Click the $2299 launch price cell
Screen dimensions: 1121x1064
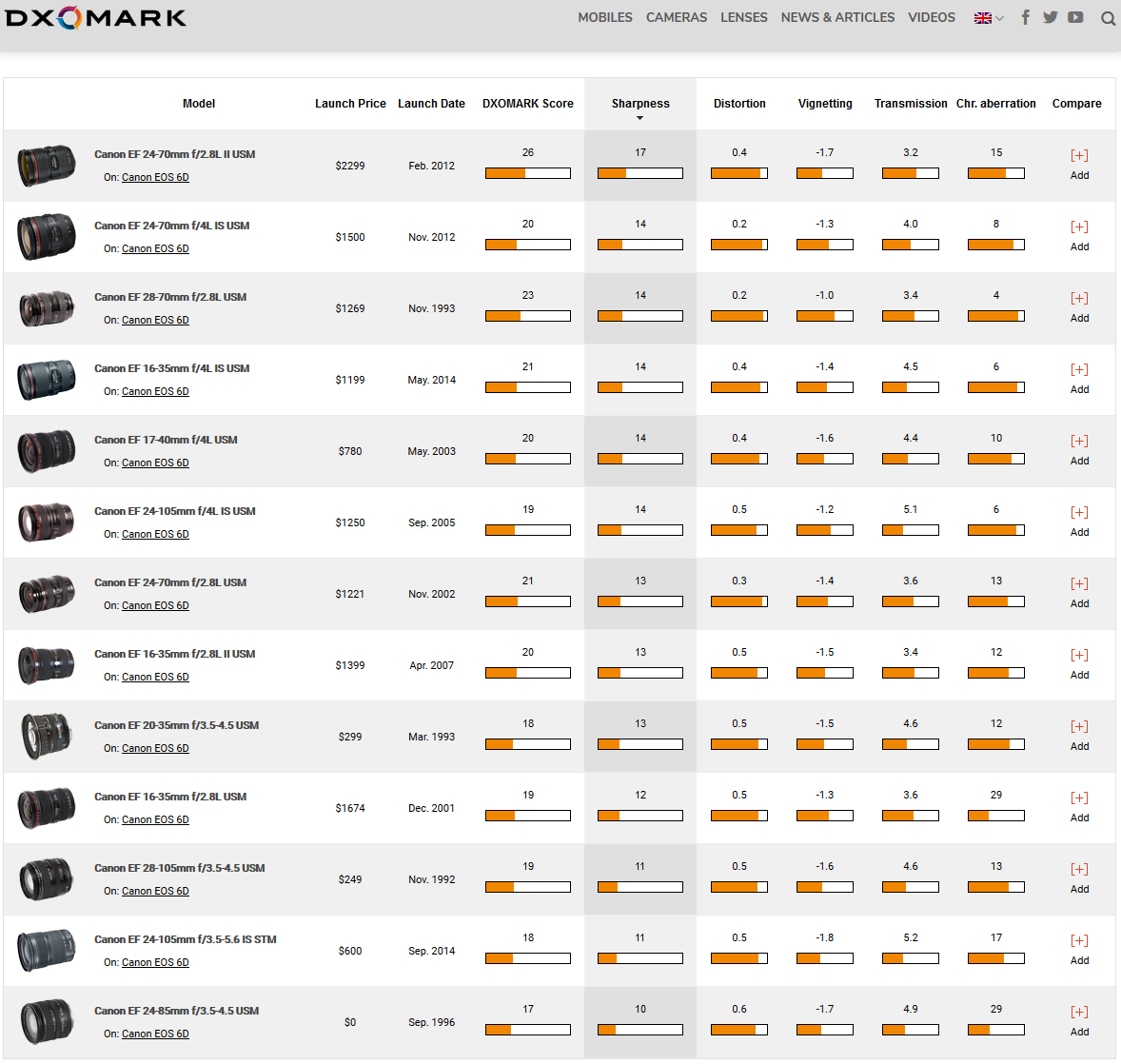(350, 166)
